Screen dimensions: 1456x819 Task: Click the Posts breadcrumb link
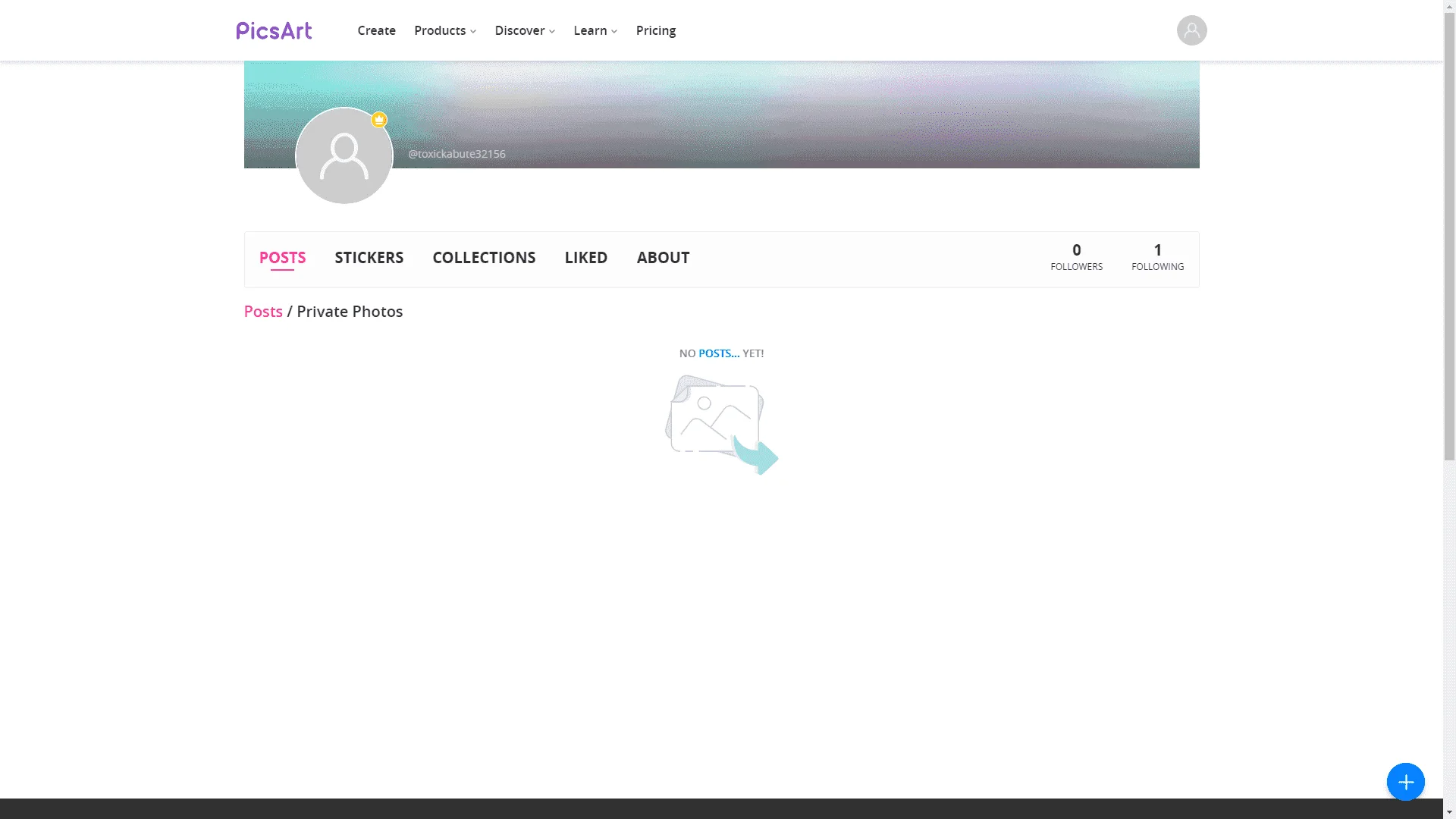point(263,312)
